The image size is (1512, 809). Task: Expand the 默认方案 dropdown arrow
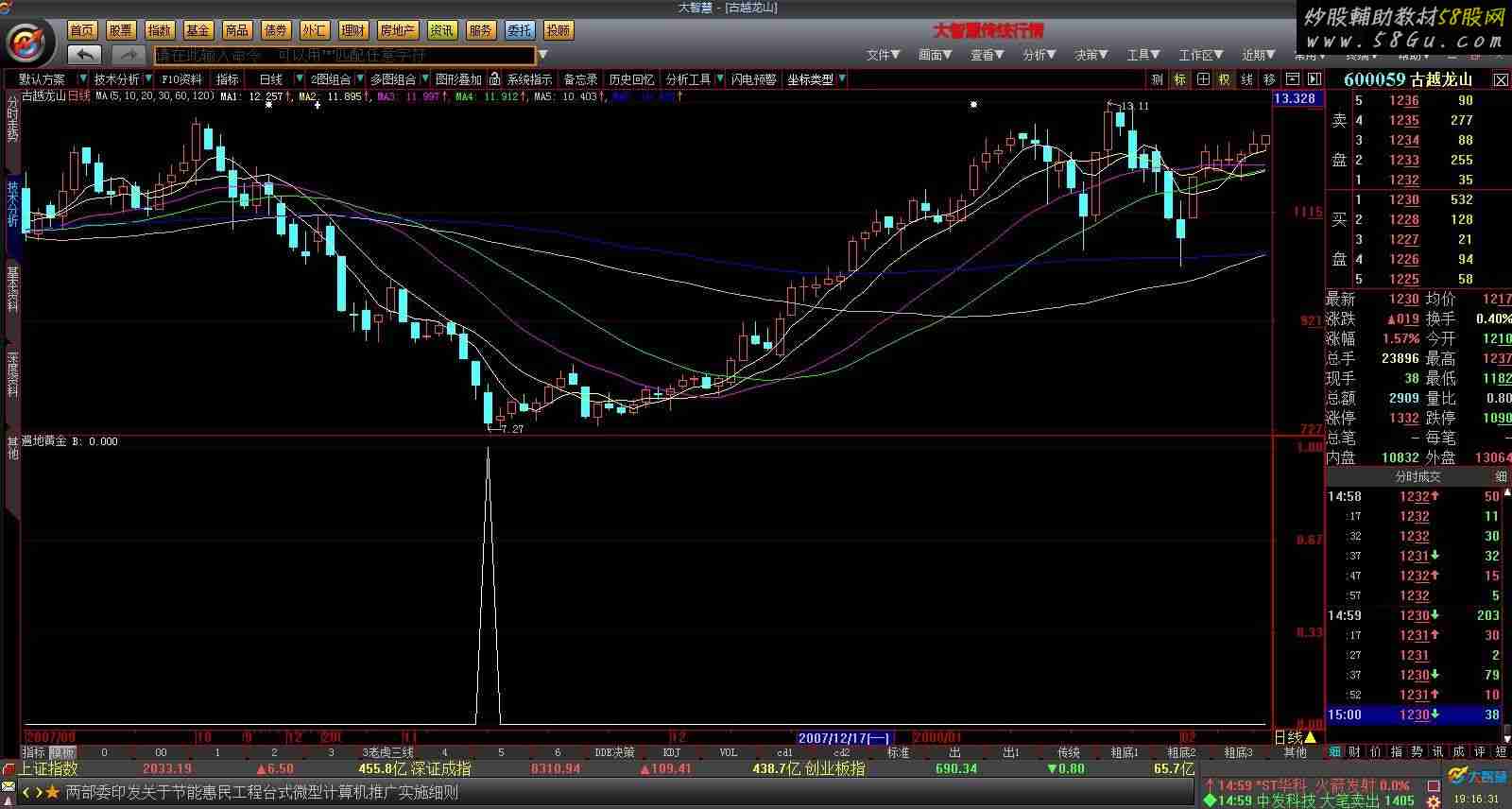[x=83, y=79]
